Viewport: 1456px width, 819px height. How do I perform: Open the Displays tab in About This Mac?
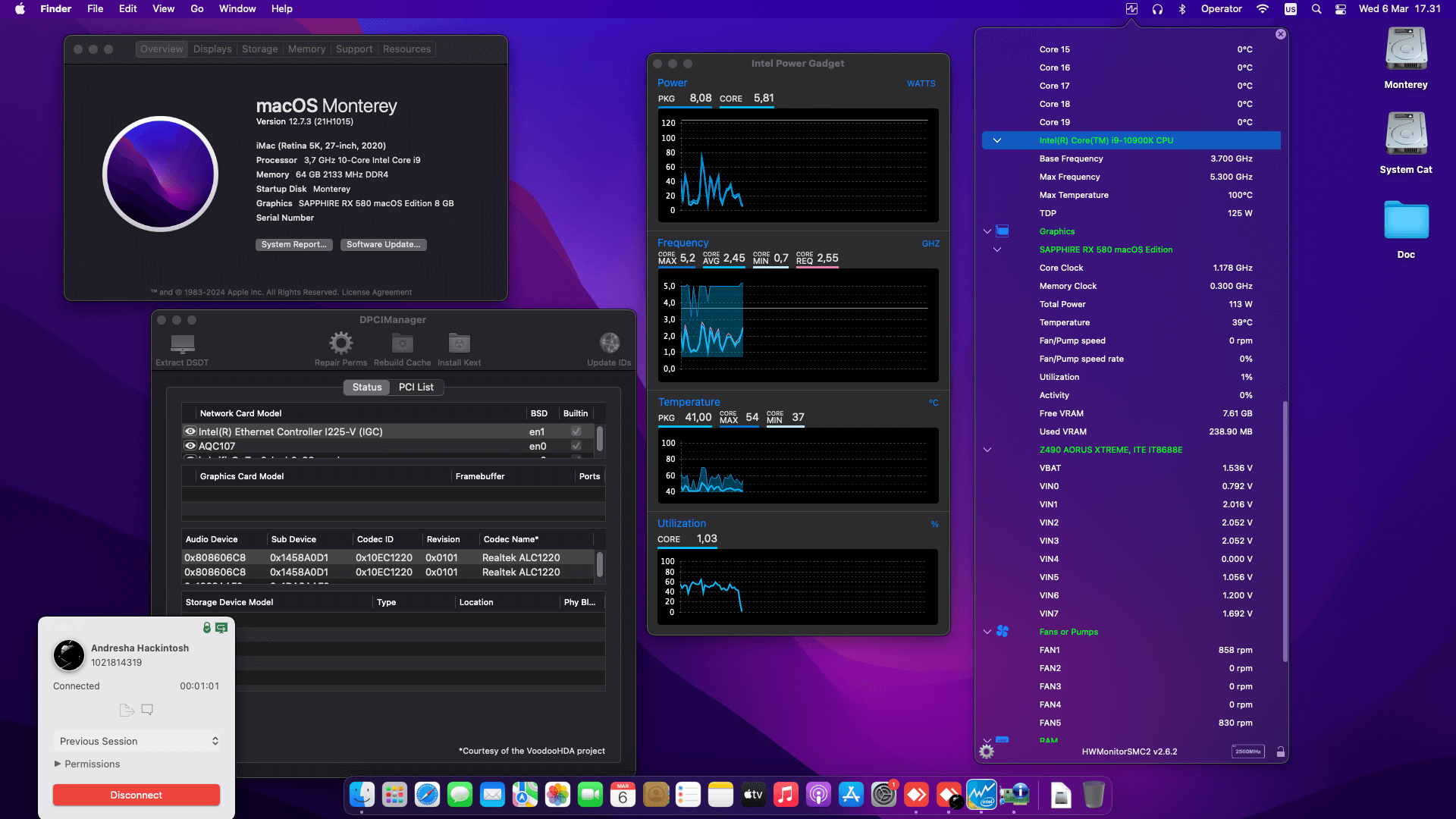212,49
